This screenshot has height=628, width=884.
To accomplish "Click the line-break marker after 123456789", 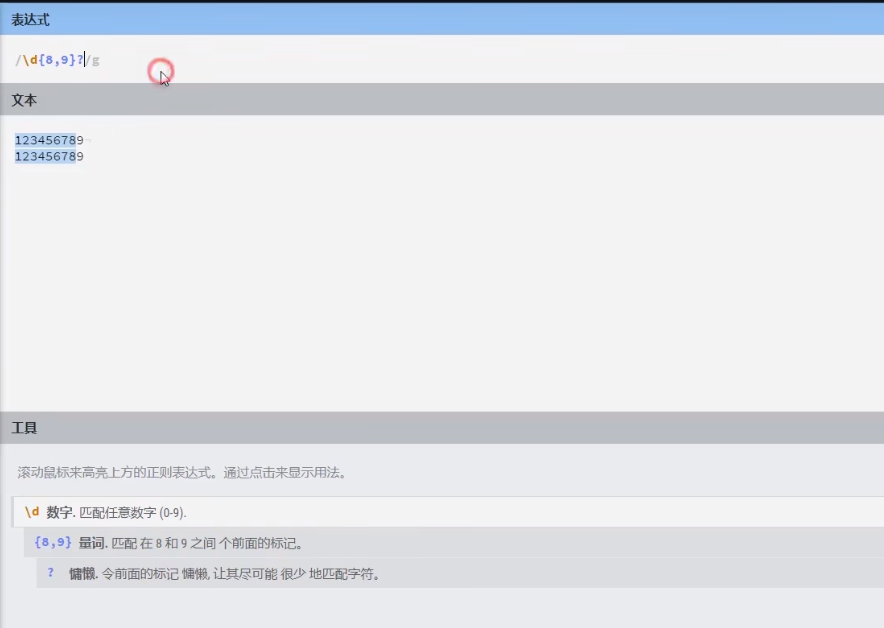I will coord(88,140).
